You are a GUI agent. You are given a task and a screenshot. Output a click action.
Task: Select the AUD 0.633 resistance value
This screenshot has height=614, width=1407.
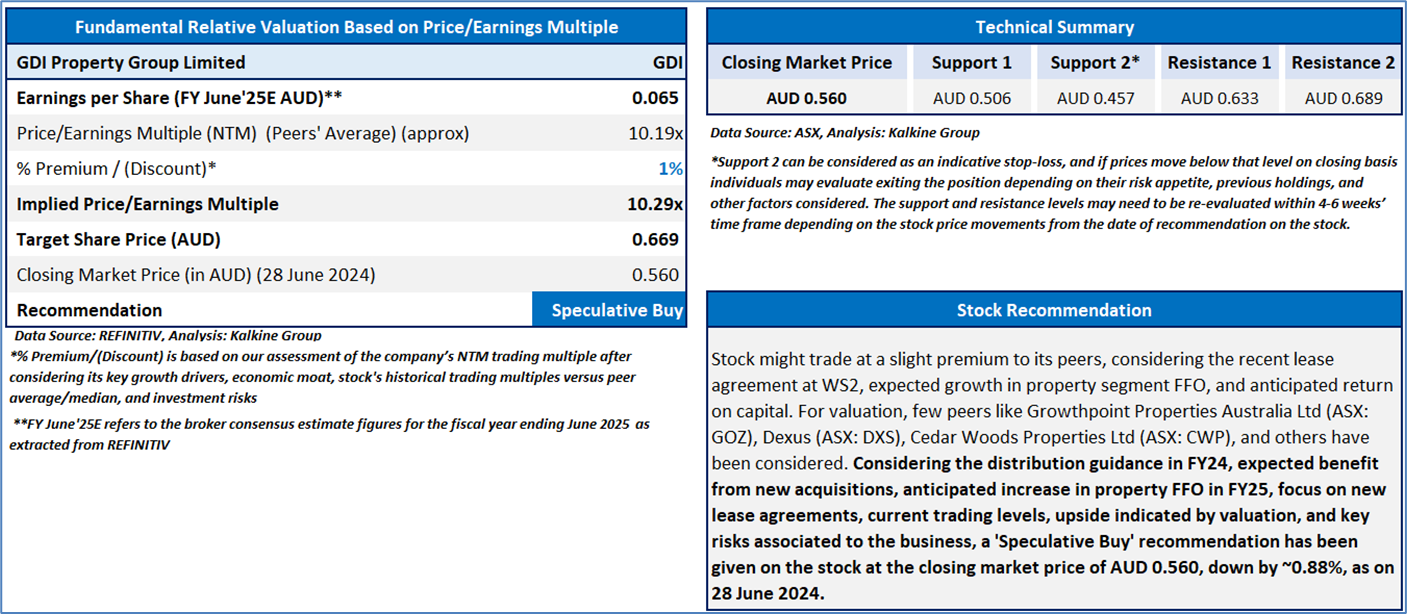click(1219, 98)
